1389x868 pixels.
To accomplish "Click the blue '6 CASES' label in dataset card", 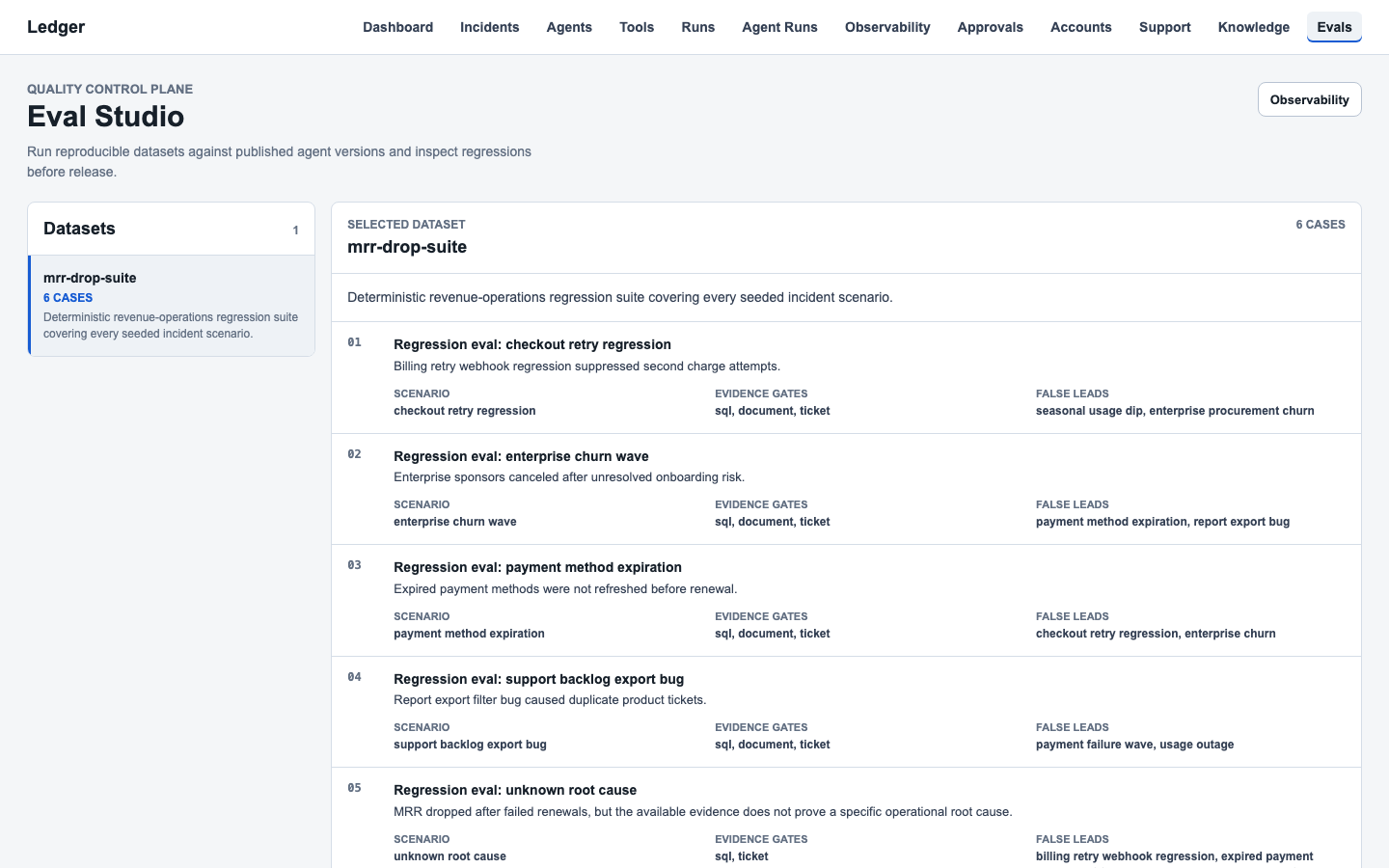I will coord(68,298).
